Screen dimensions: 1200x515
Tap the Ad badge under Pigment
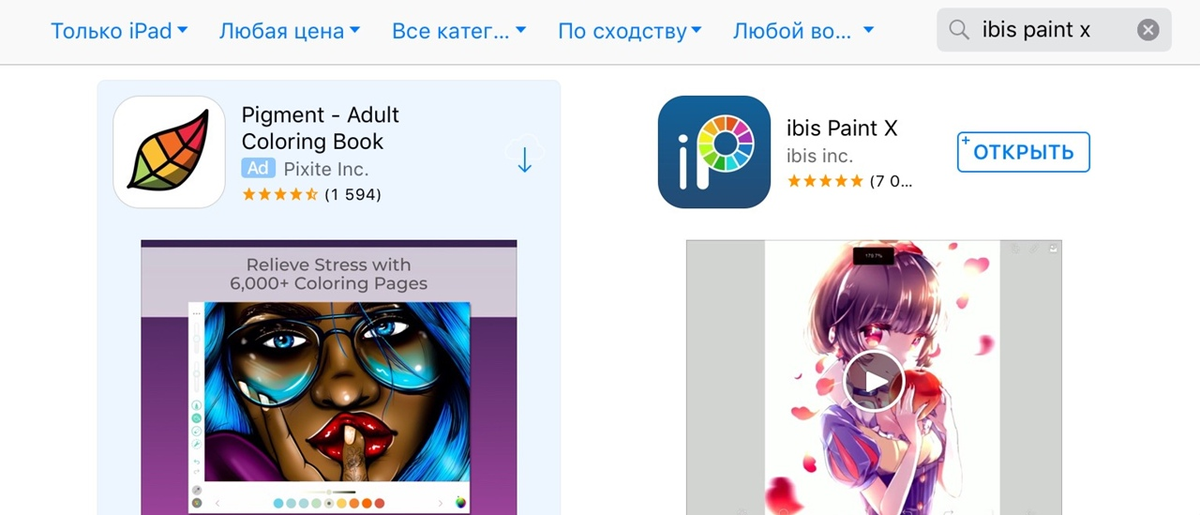(258, 168)
